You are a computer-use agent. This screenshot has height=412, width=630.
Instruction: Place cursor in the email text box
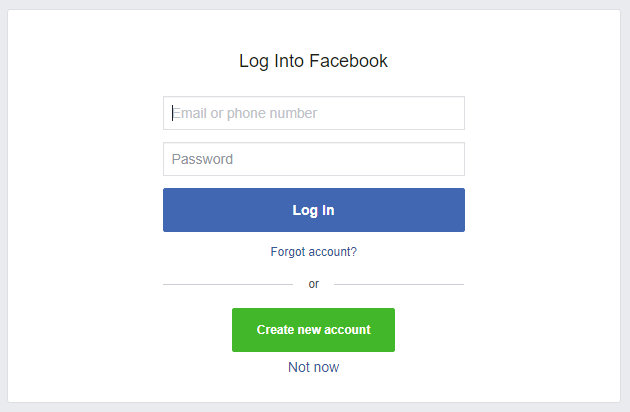314,113
